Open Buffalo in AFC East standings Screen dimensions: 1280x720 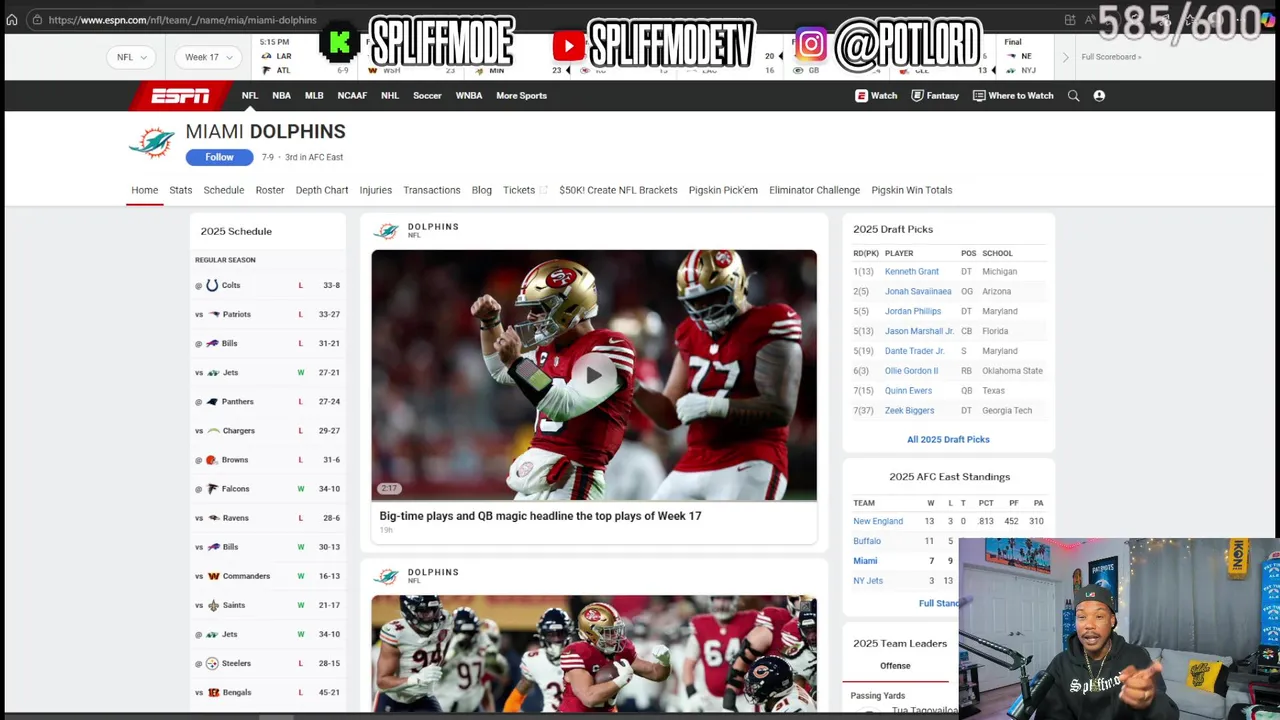point(867,541)
